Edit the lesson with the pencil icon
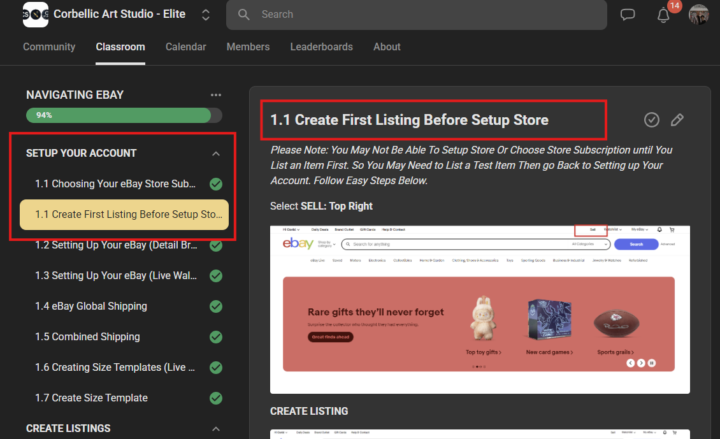The width and height of the screenshot is (720, 439). click(x=677, y=120)
